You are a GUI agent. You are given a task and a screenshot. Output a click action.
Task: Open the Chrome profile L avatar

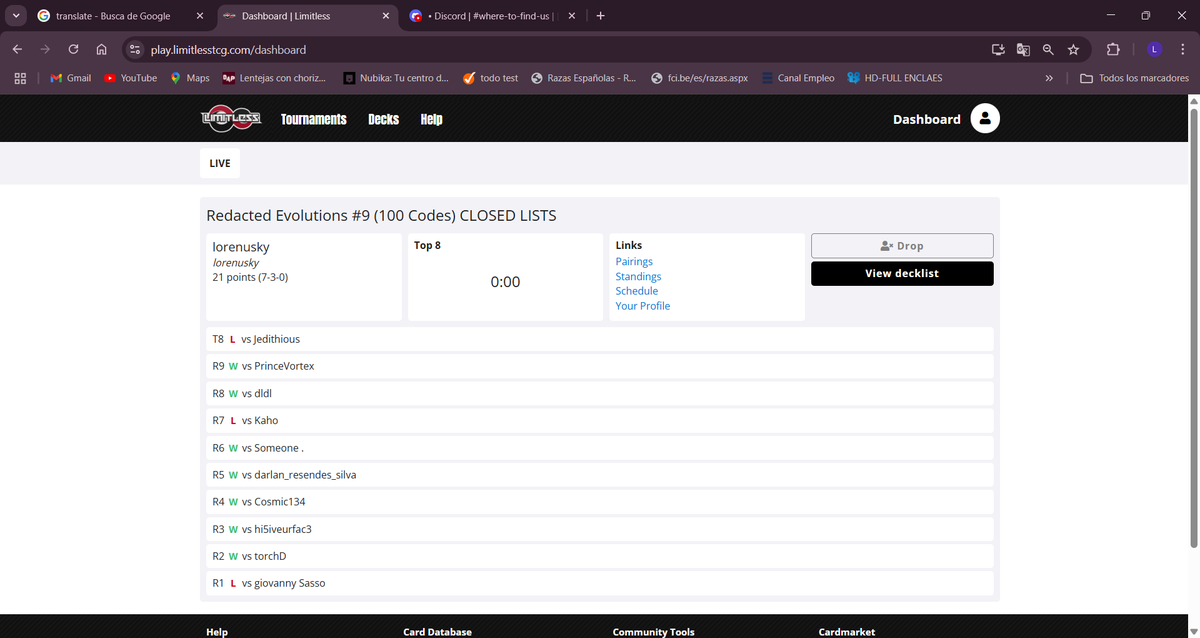(x=1154, y=49)
